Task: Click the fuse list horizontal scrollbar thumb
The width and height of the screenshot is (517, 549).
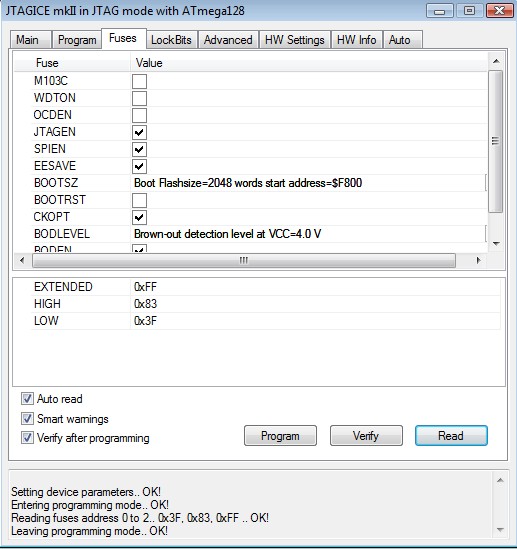Action: pos(244,260)
